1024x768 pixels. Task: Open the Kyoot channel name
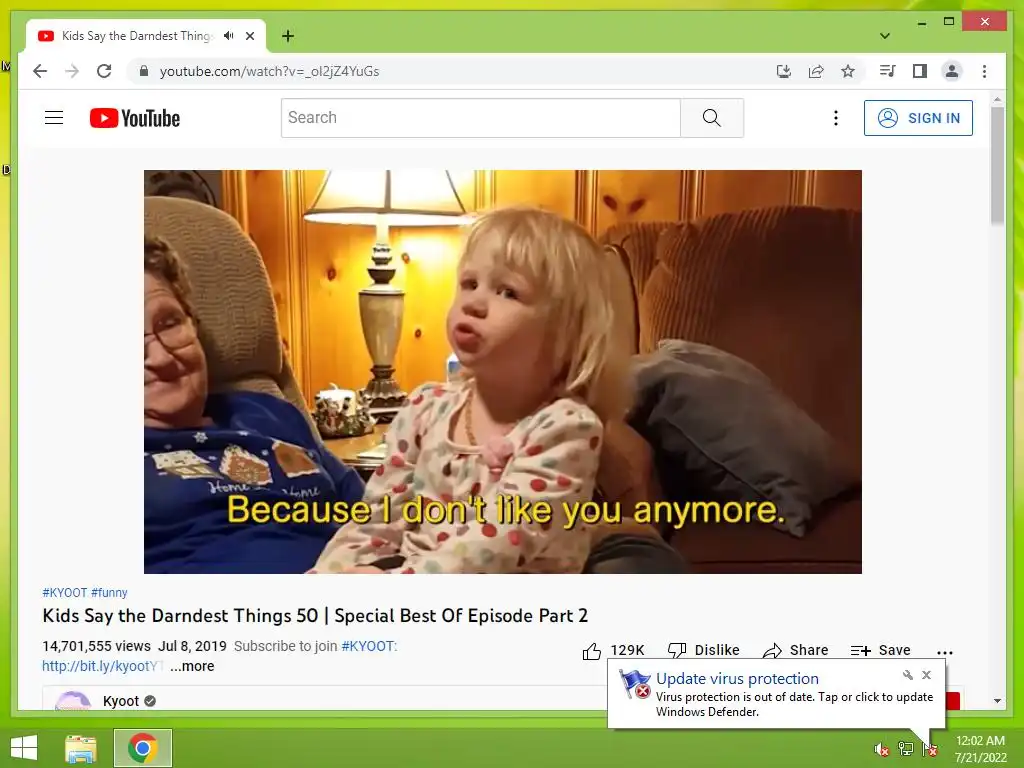121,701
